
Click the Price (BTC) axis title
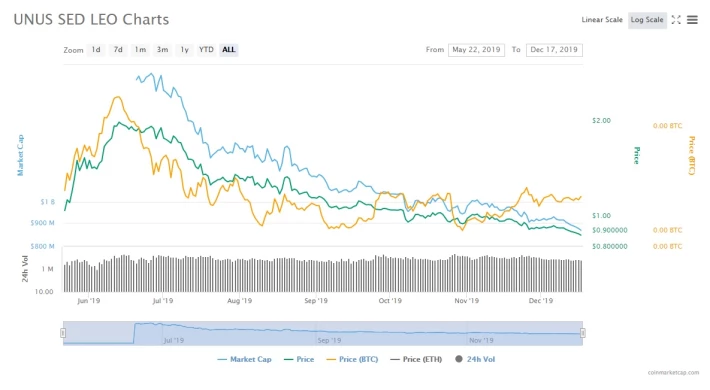692,155
